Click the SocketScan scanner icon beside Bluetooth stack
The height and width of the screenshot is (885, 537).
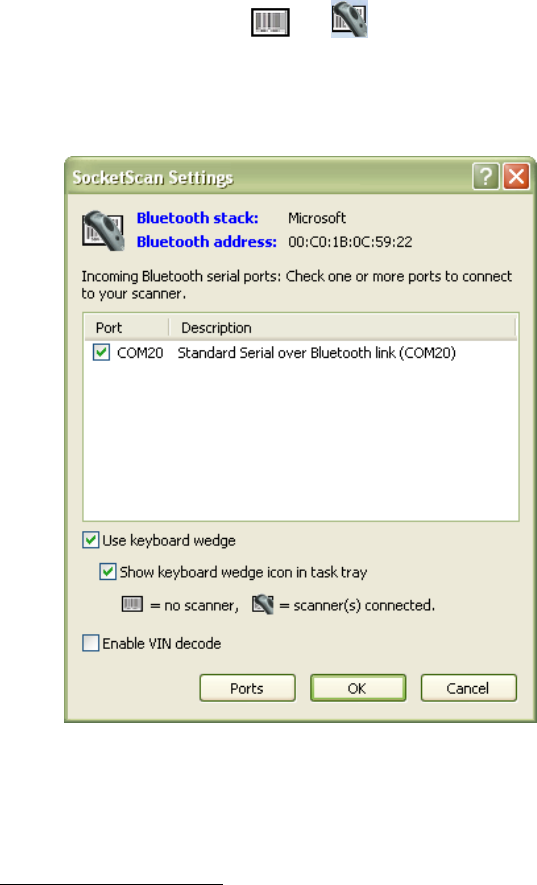pyautogui.click(x=103, y=230)
